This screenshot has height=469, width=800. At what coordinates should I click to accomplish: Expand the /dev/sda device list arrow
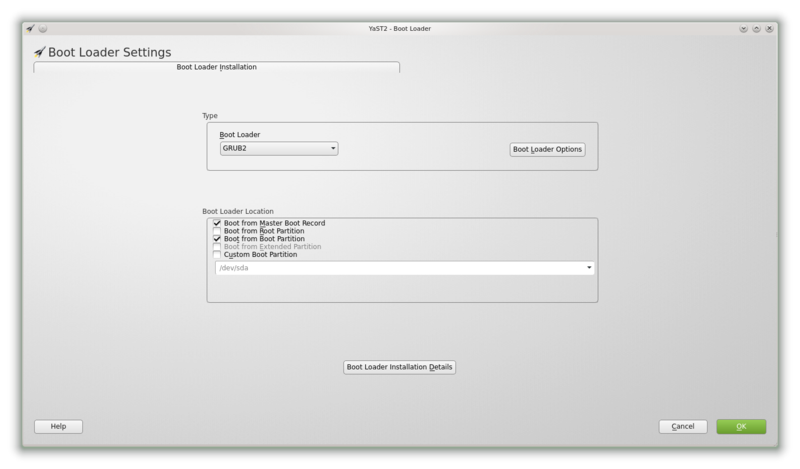589,268
